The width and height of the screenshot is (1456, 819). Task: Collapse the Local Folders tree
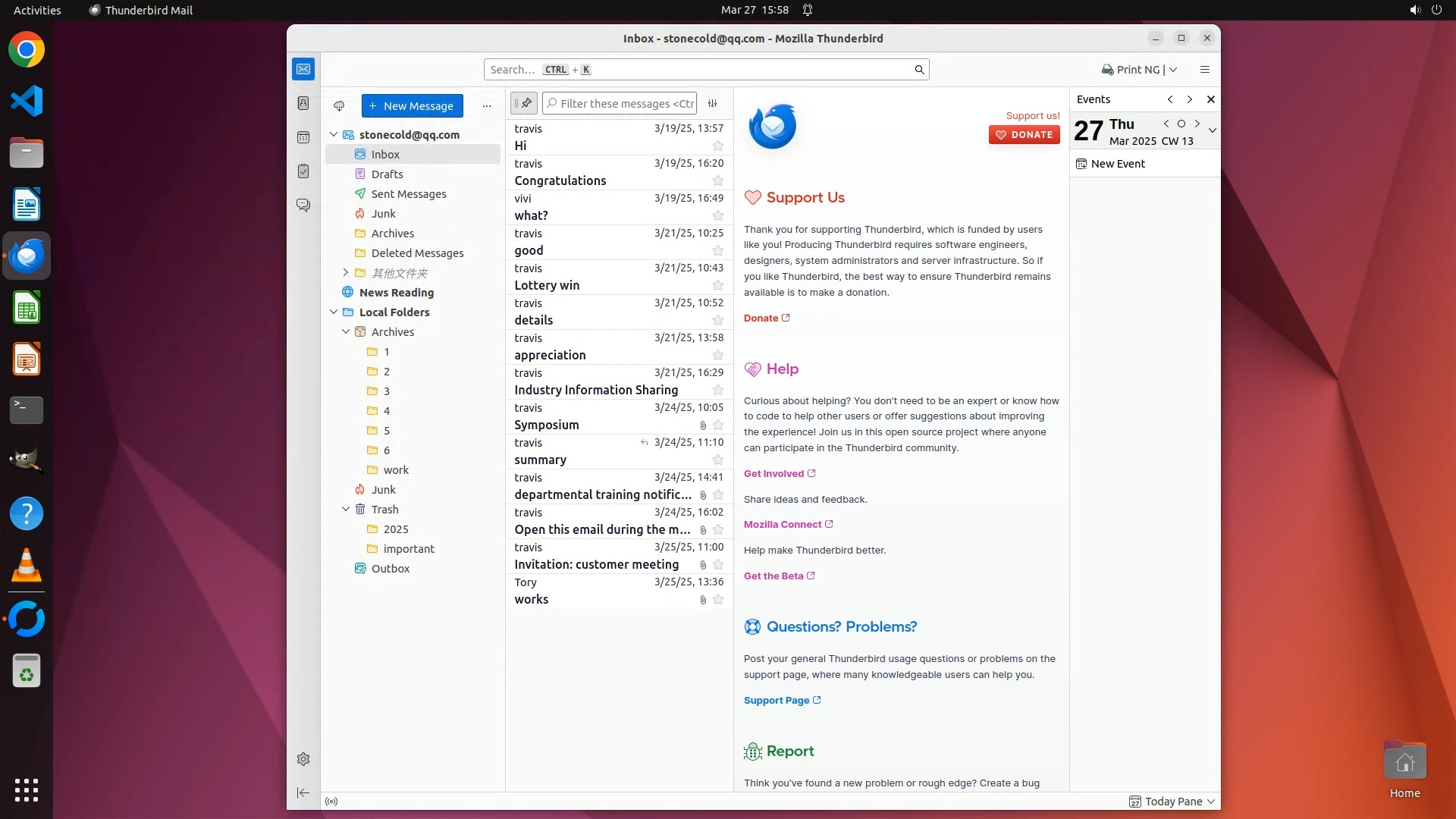(334, 312)
